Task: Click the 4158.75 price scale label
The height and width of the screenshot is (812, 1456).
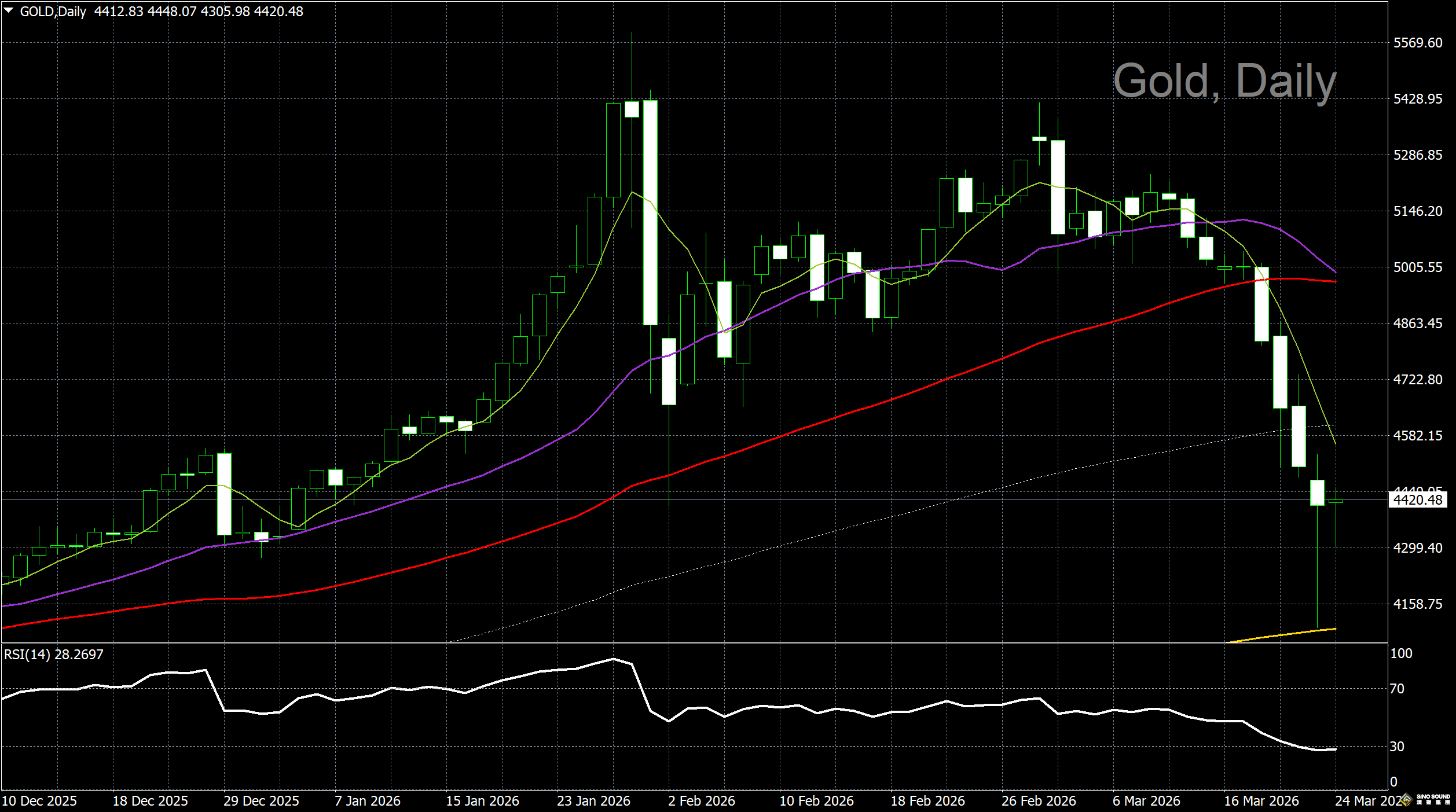Action: [x=1418, y=604]
